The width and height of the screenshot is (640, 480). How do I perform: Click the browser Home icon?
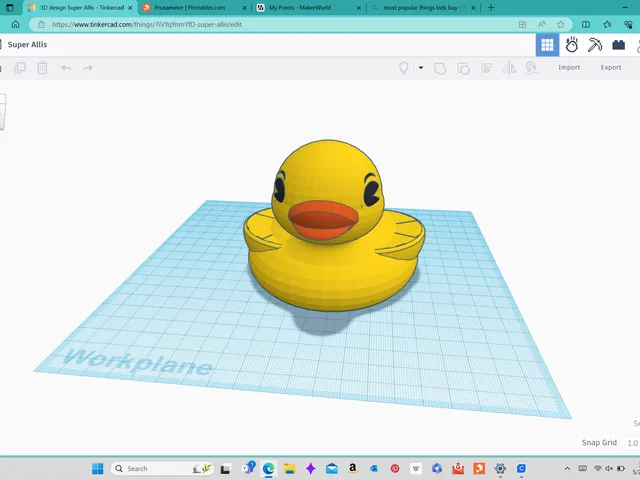(16, 24)
